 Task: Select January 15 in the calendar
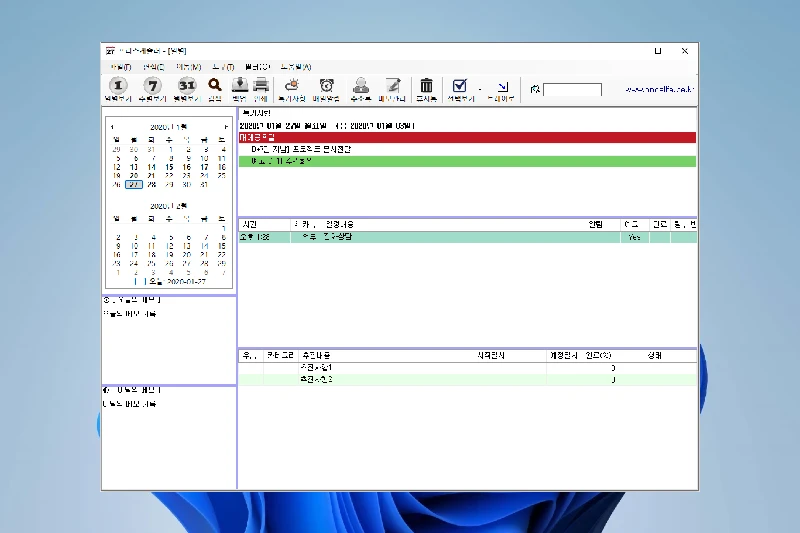tap(170, 167)
